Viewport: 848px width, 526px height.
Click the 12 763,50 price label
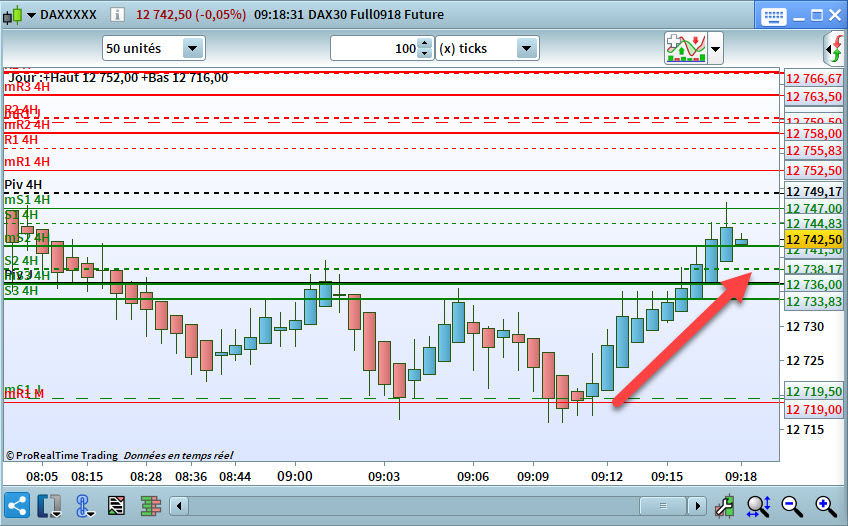click(813, 97)
